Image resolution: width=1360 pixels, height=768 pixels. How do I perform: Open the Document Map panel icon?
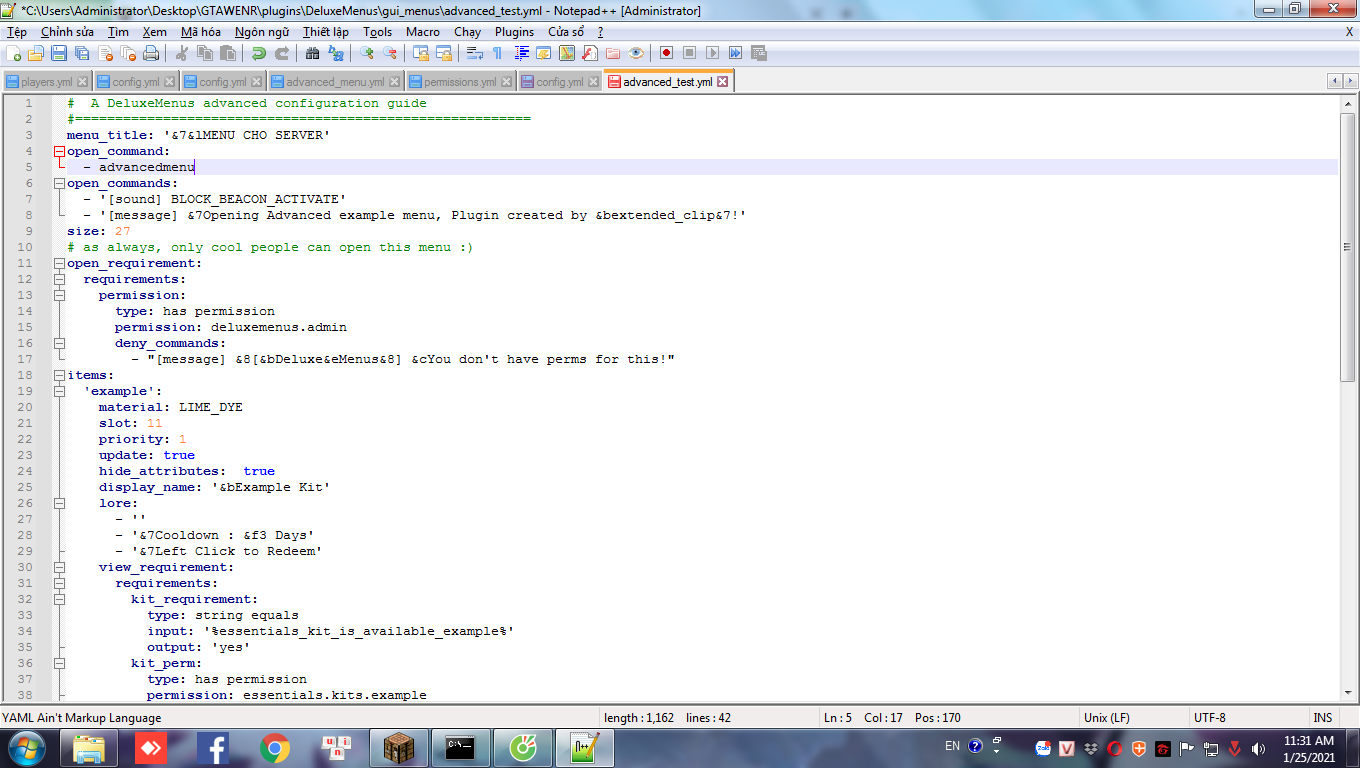click(567, 53)
